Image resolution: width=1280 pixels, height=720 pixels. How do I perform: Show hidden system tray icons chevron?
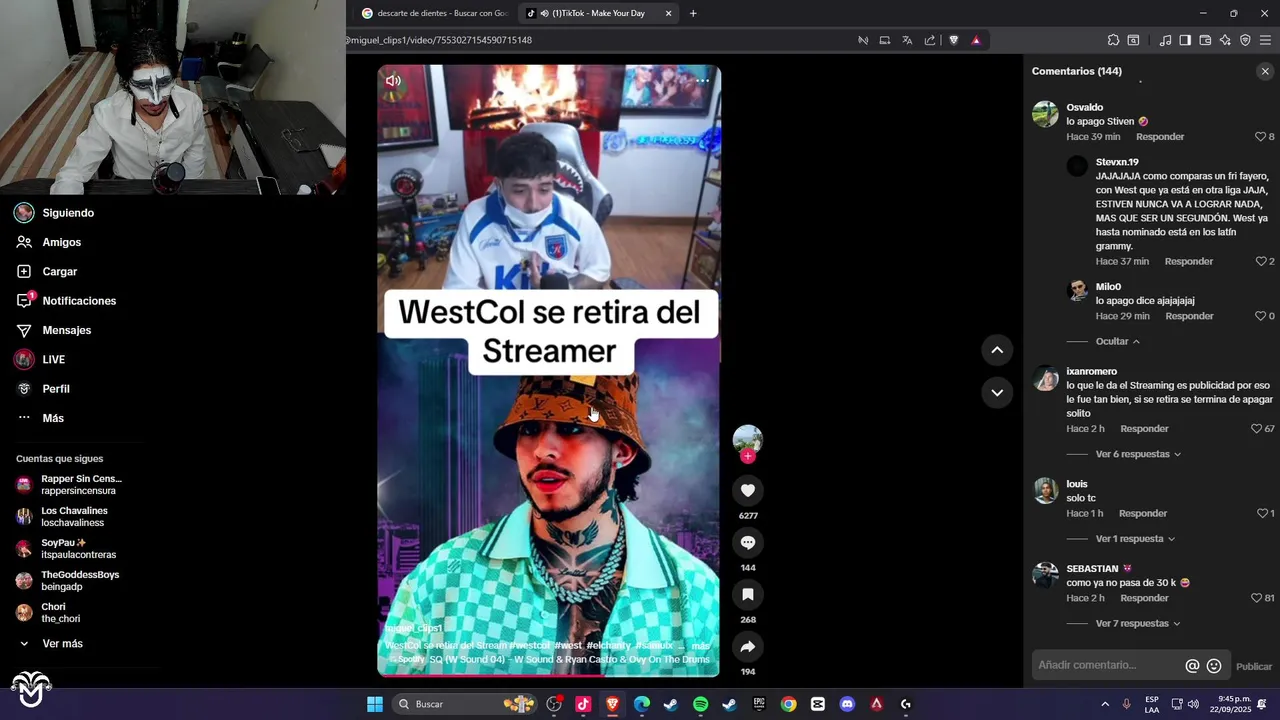click(1105, 704)
